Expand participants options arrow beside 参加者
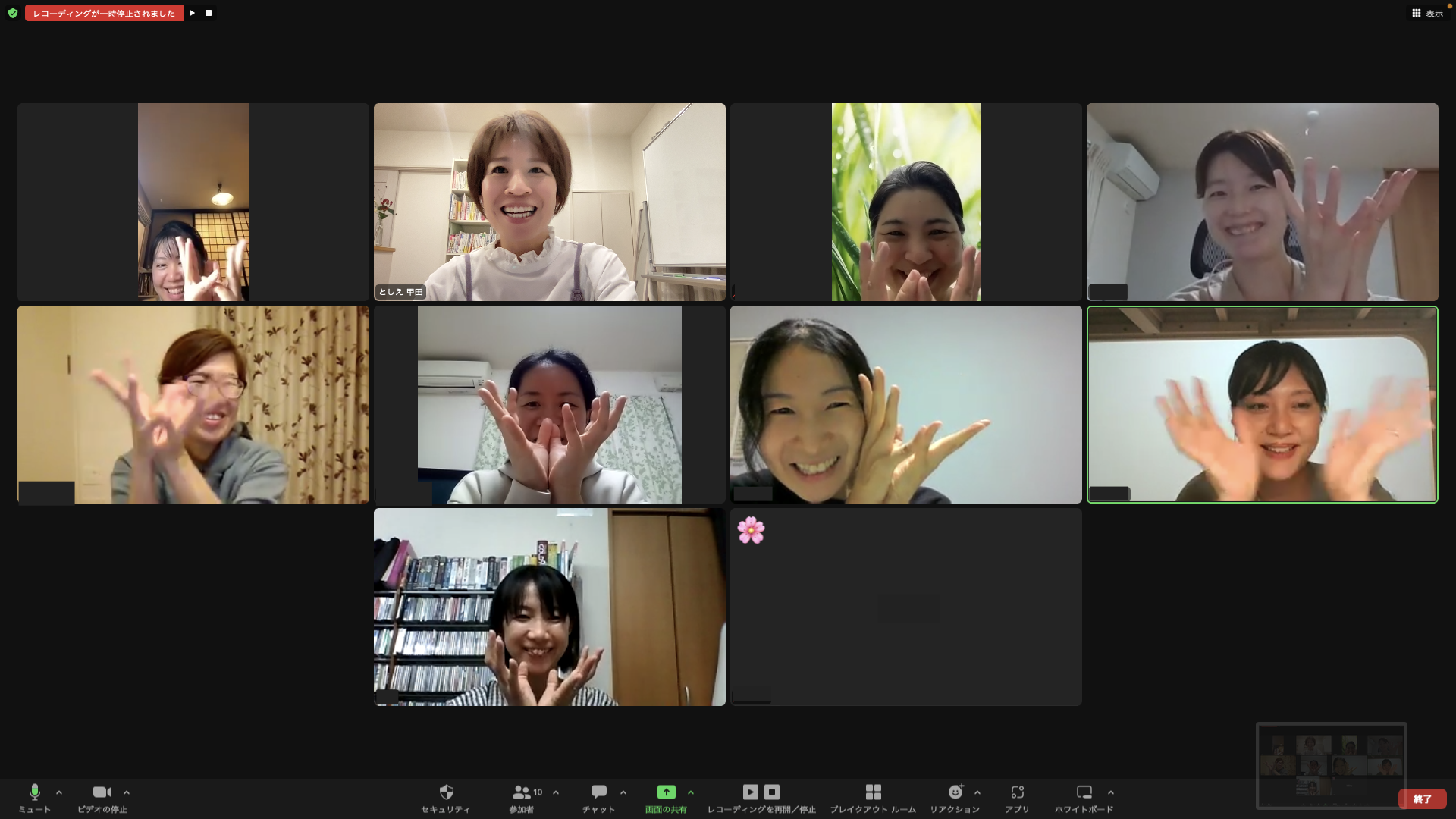The width and height of the screenshot is (1456, 819). click(x=556, y=792)
